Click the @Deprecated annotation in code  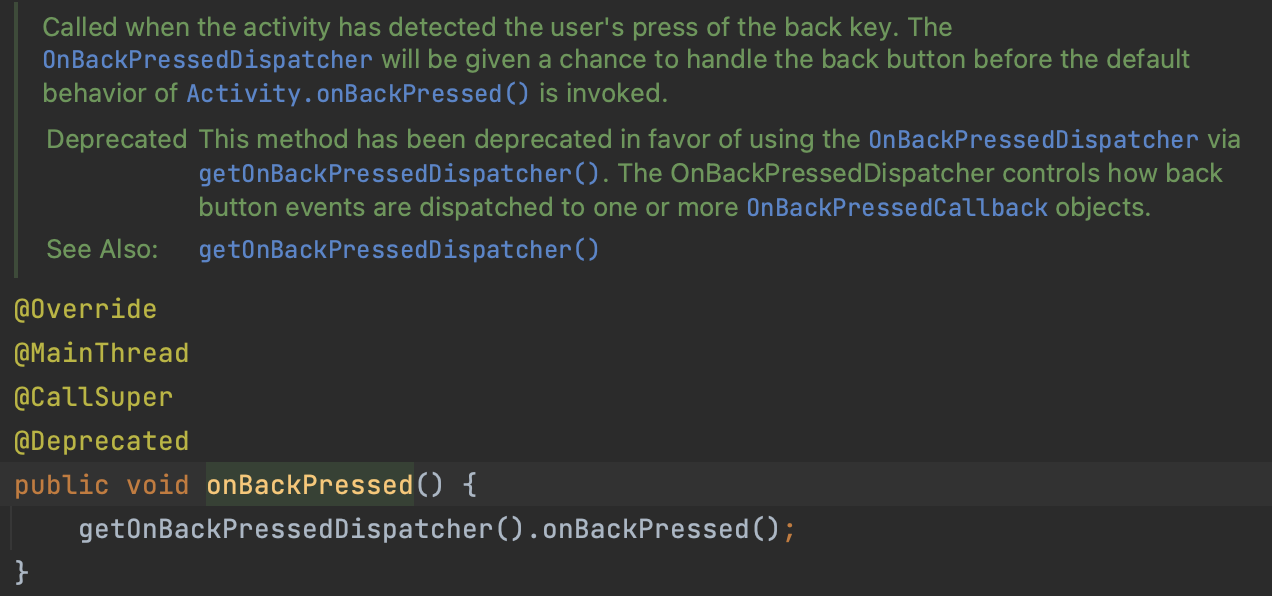tap(101, 441)
